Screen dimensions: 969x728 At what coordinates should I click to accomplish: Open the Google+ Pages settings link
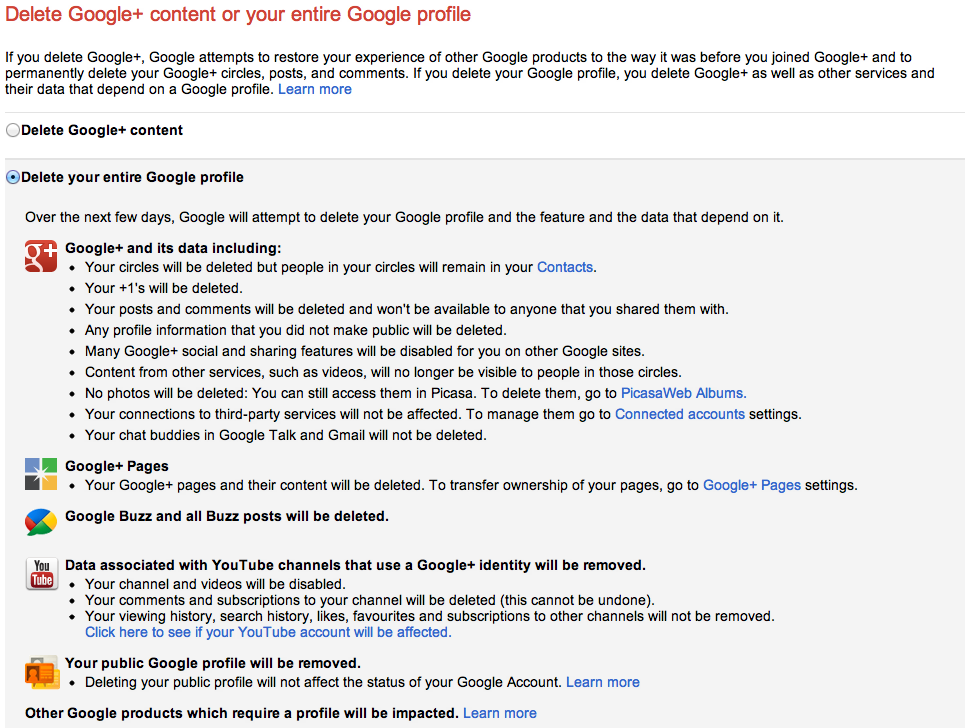pyautogui.click(x=751, y=485)
